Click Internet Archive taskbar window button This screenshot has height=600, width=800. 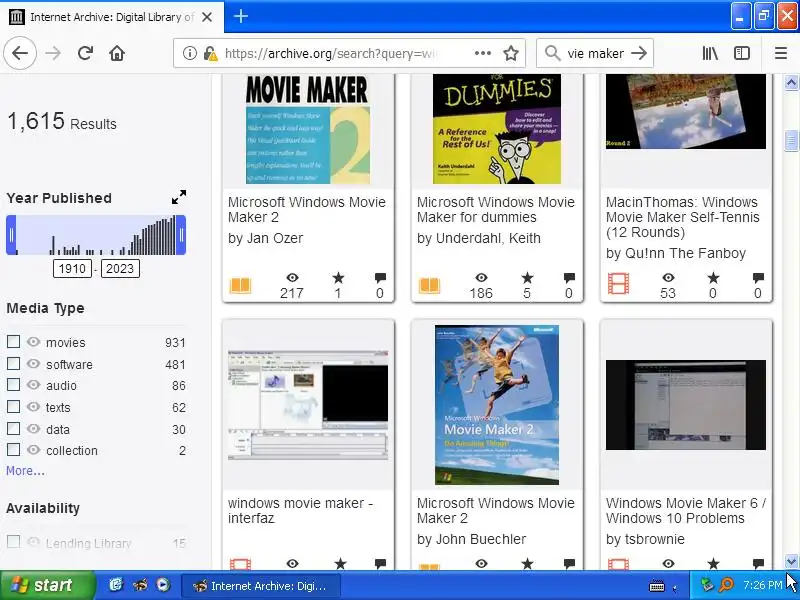260,586
